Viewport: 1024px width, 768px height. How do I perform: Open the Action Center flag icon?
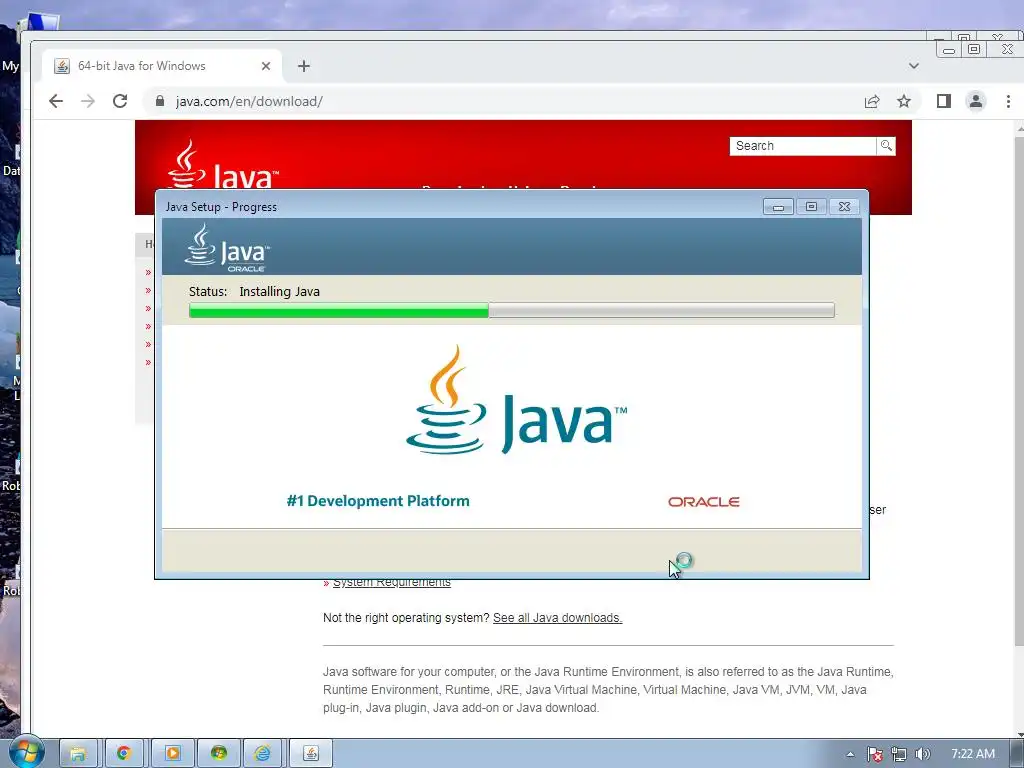pos(874,754)
